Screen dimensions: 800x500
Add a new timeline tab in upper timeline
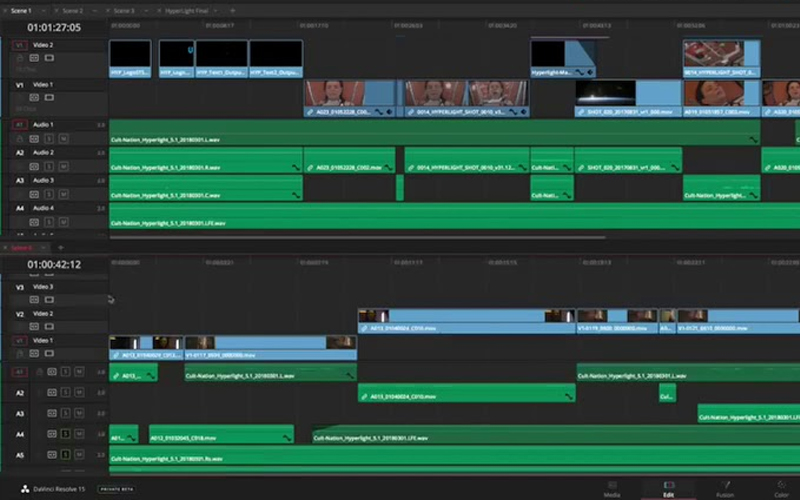coord(233,10)
